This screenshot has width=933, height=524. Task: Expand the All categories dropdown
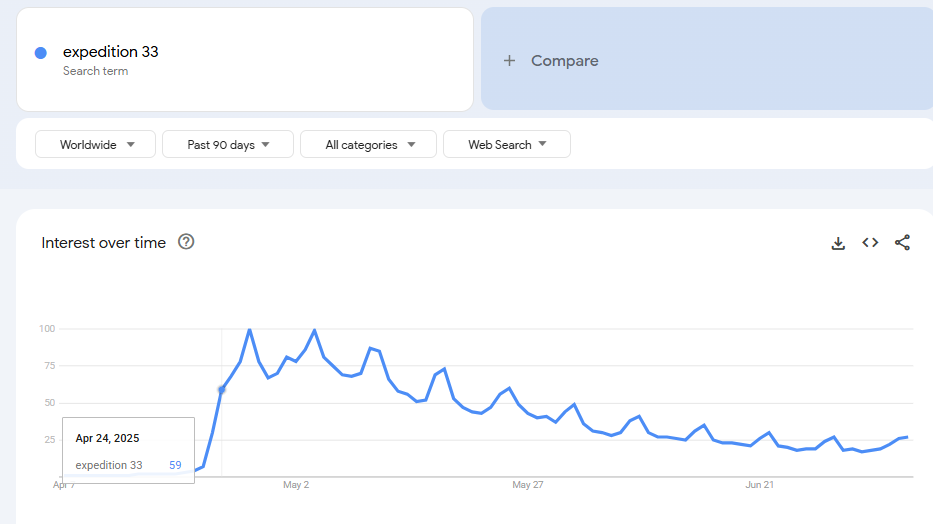(x=368, y=145)
